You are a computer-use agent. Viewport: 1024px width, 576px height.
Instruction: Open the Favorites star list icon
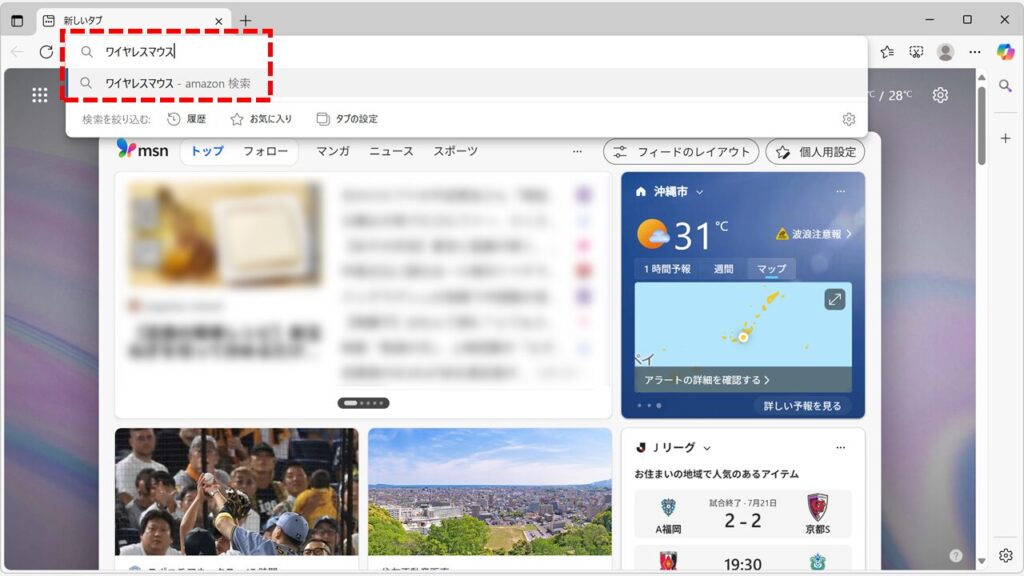coord(887,52)
